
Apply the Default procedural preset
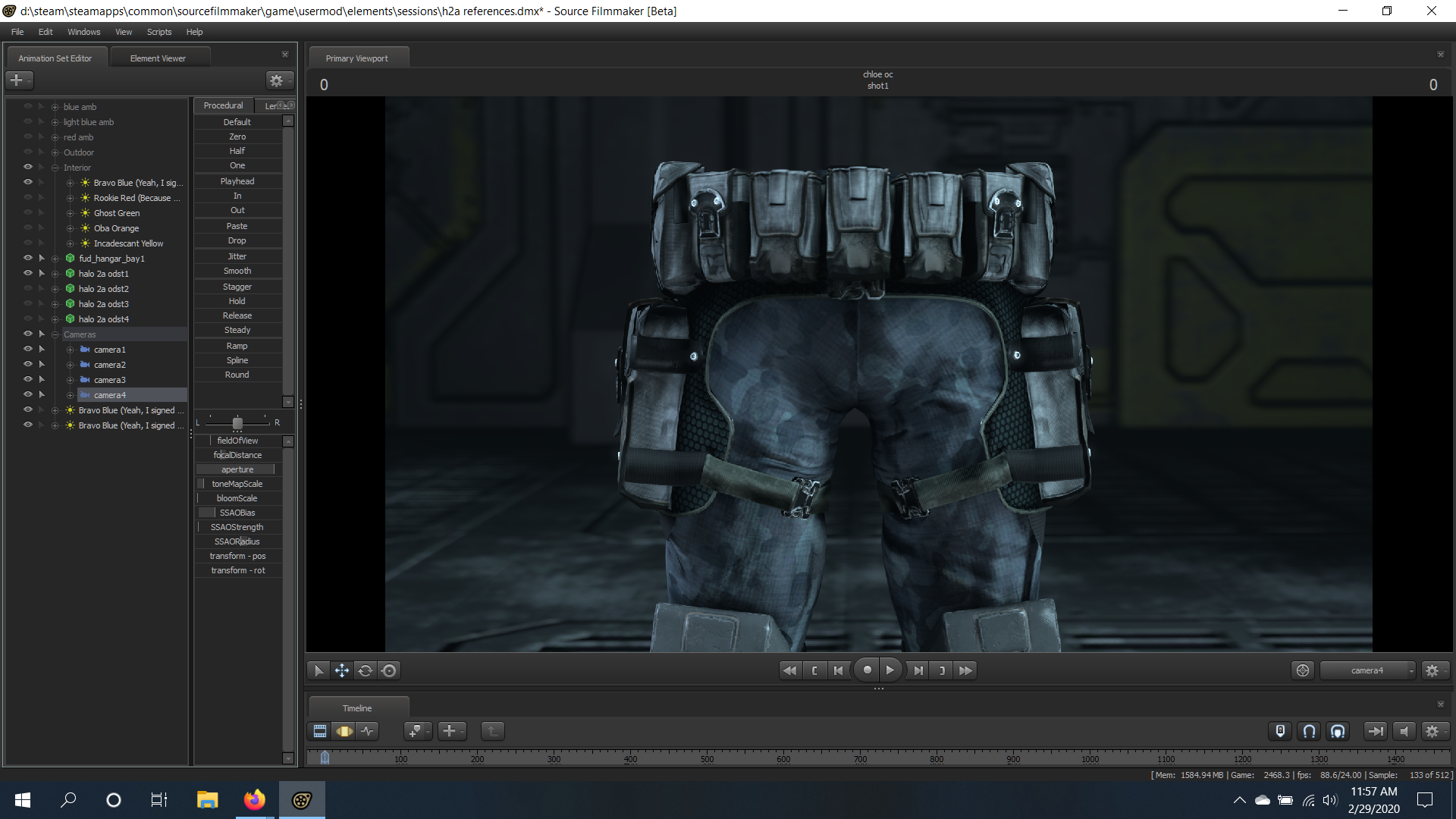point(237,122)
